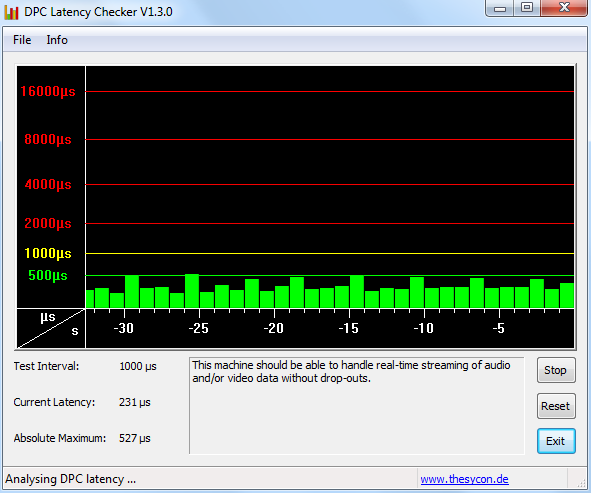The height and width of the screenshot is (493, 591).
Task: Click the Test Interval label
Action: click(x=46, y=366)
